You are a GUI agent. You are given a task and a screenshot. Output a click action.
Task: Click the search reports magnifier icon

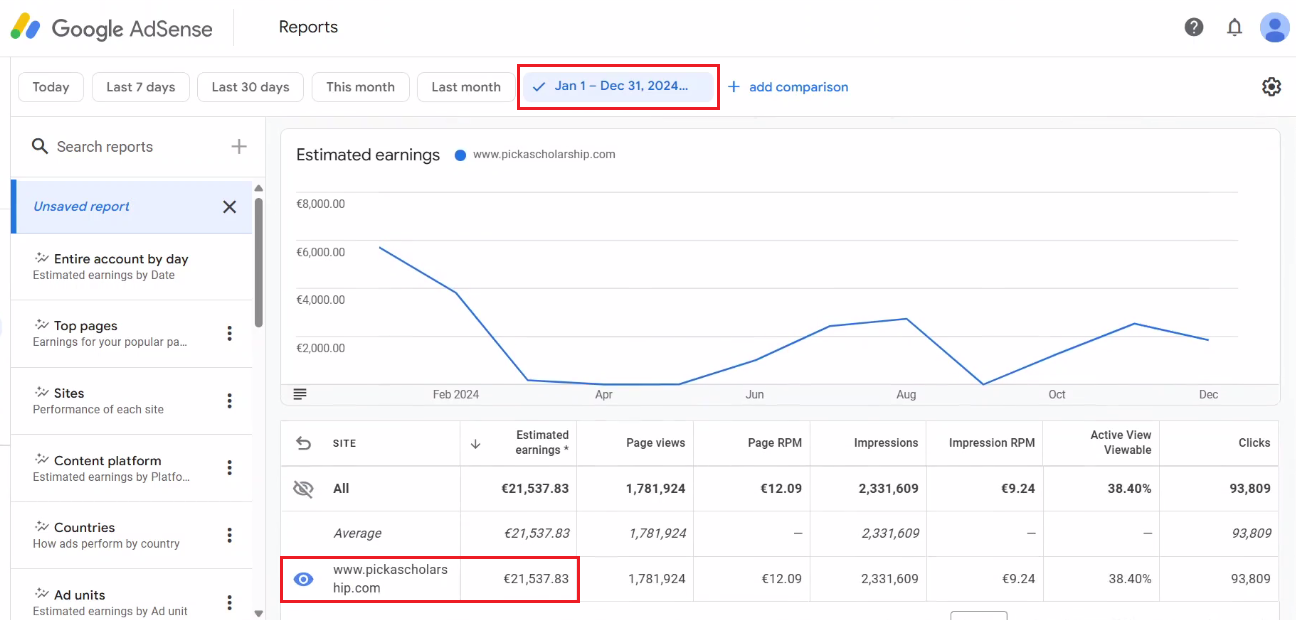pos(40,147)
